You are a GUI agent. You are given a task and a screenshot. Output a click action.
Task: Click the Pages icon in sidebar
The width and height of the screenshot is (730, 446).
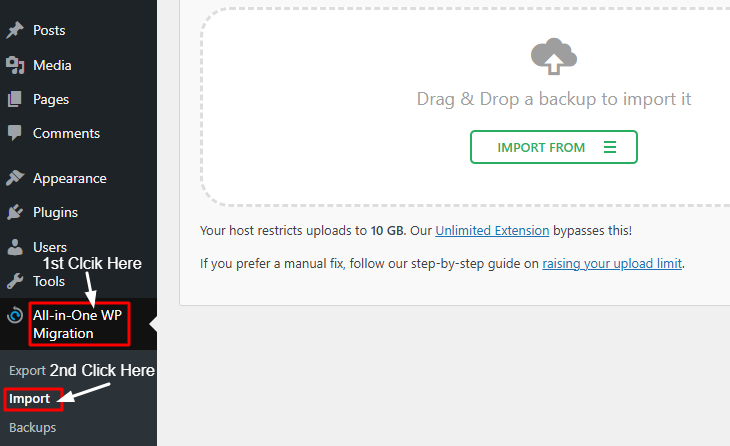point(15,99)
